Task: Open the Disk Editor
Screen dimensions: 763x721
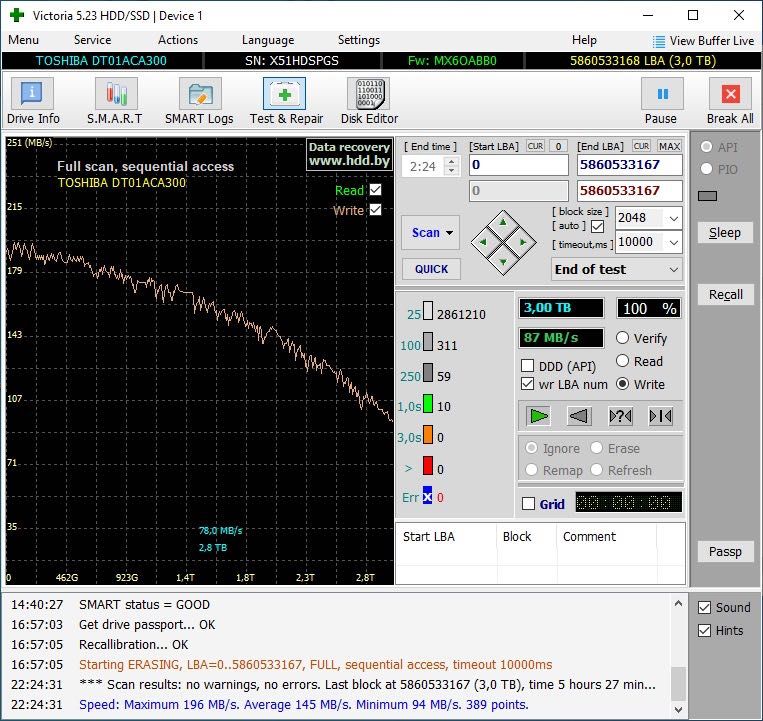Action: 369,101
